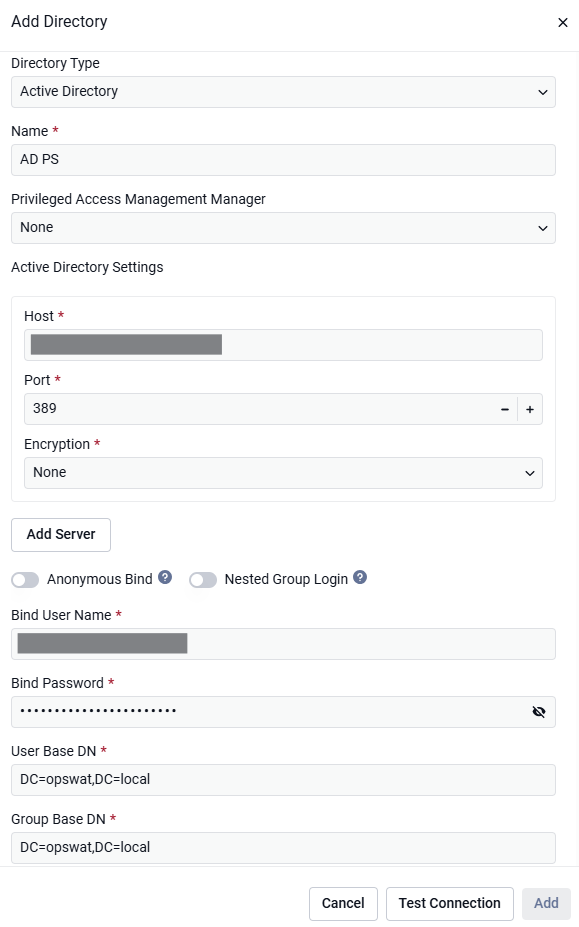
Task: Focus the Name input field
Action: tap(283, 160)
